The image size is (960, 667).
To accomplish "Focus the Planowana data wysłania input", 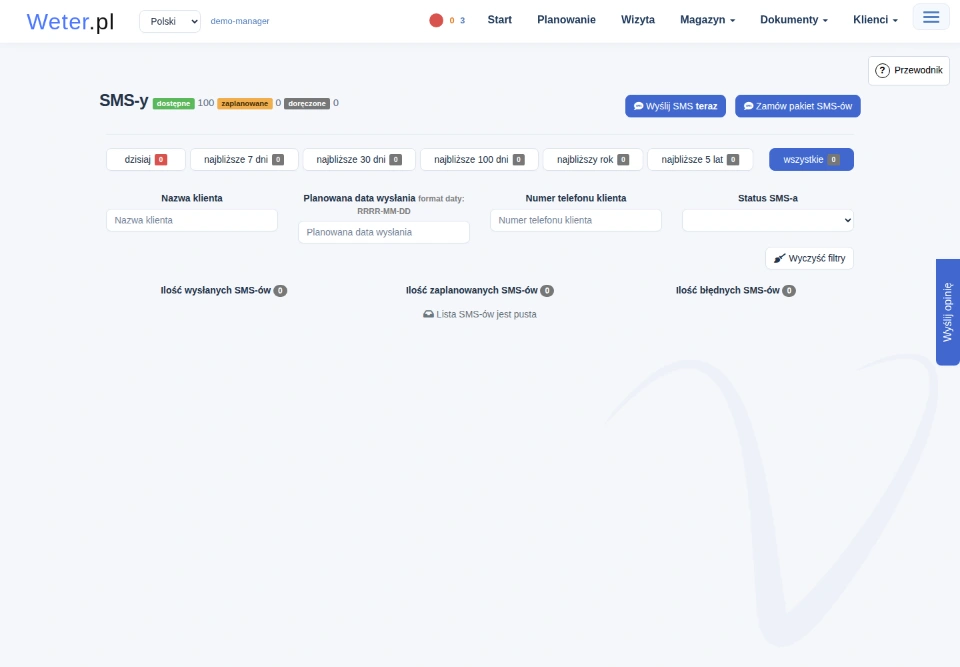I will [384, 232].
